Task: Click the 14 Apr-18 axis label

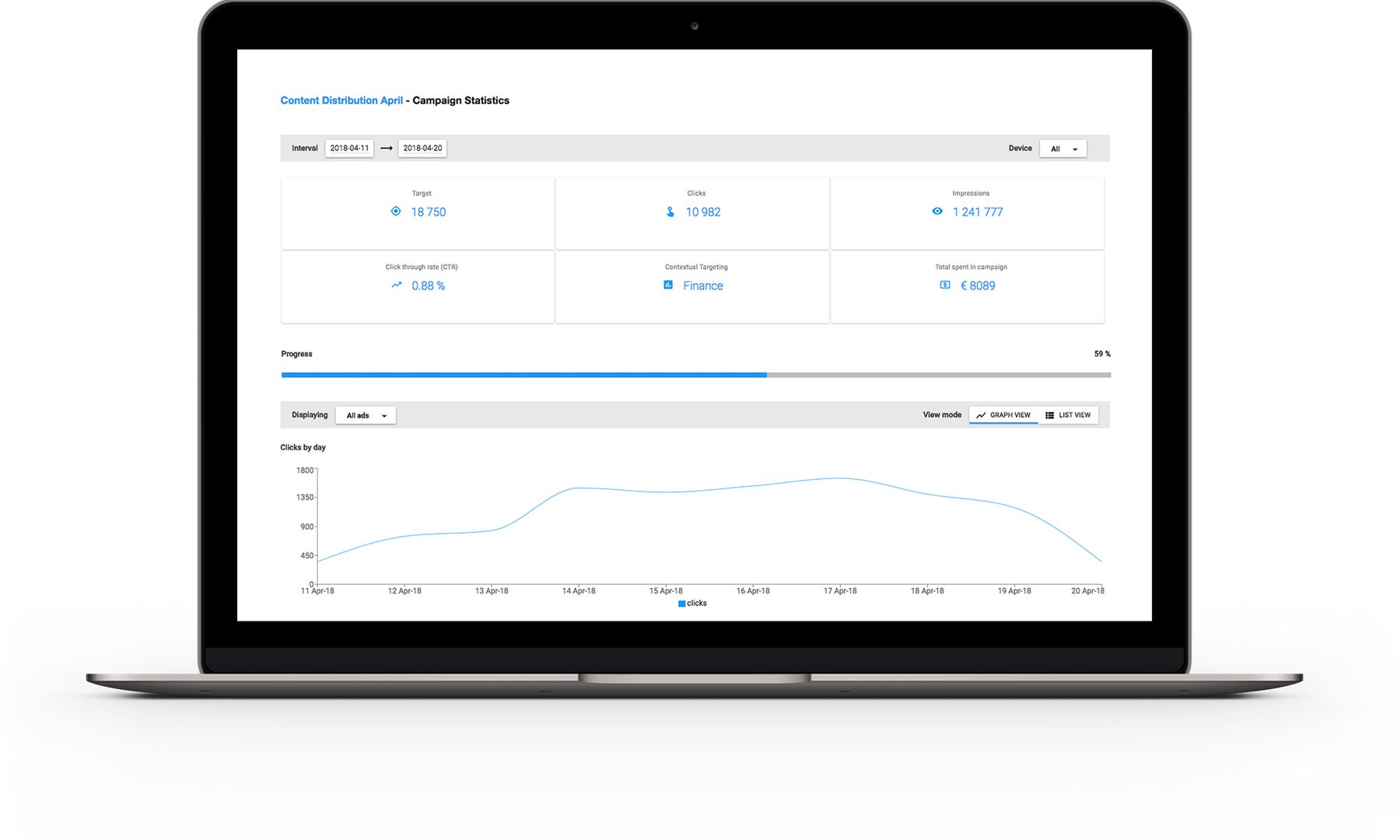Action: [579, 591]
